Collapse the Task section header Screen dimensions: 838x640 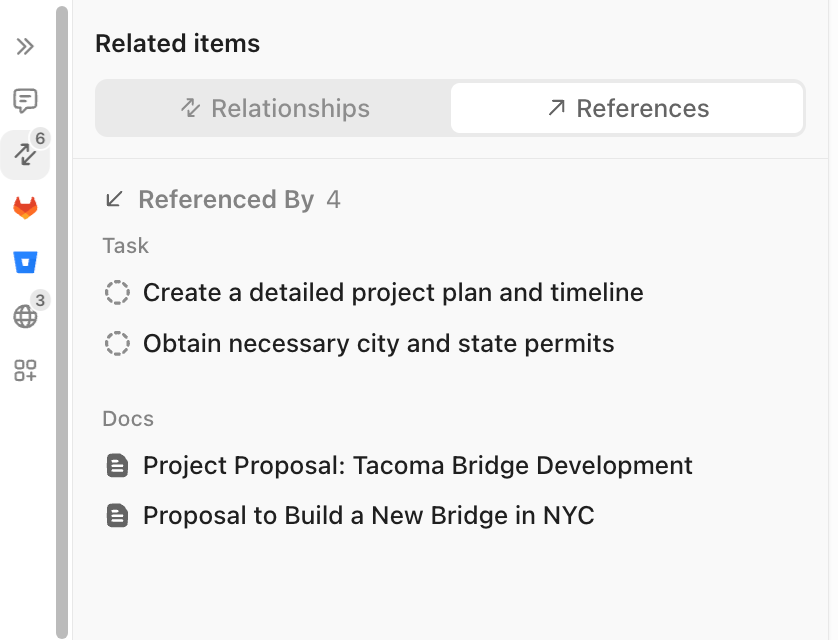coord(125,245)
